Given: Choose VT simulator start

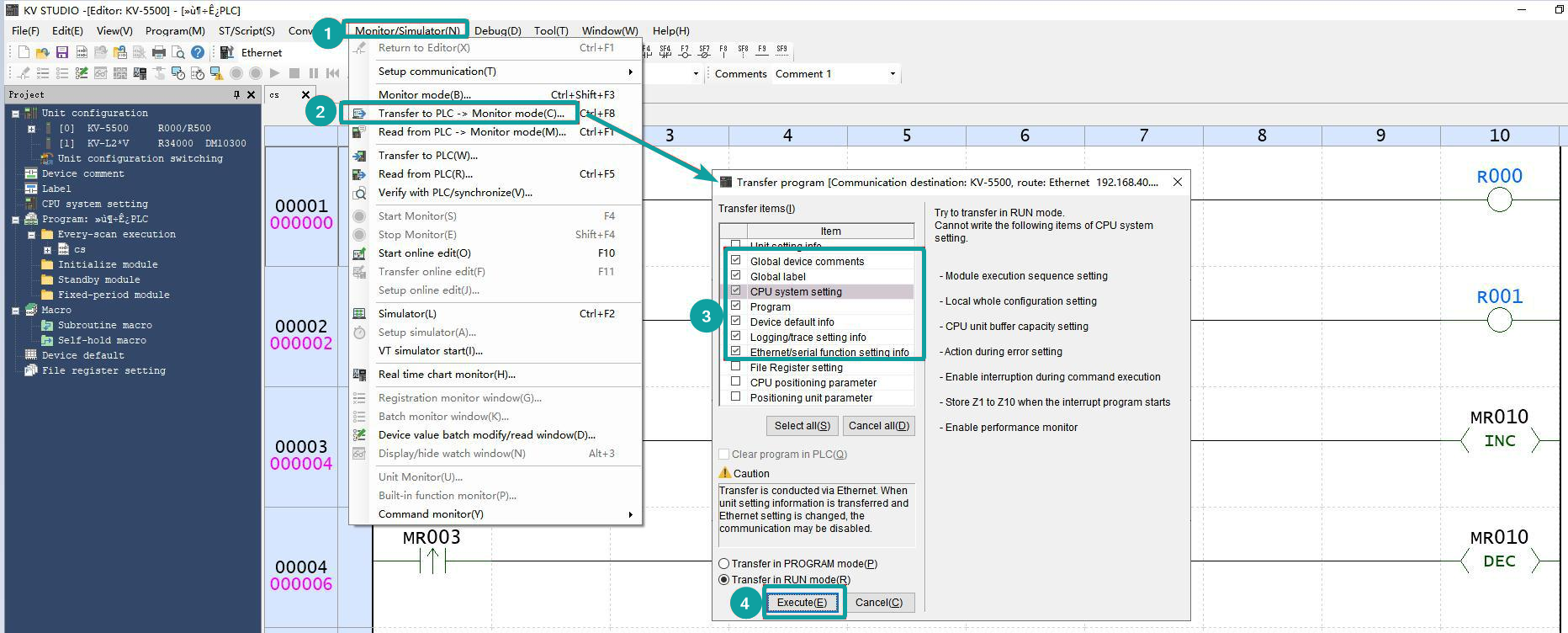Looking at the screenshot, I should point(496,351).
